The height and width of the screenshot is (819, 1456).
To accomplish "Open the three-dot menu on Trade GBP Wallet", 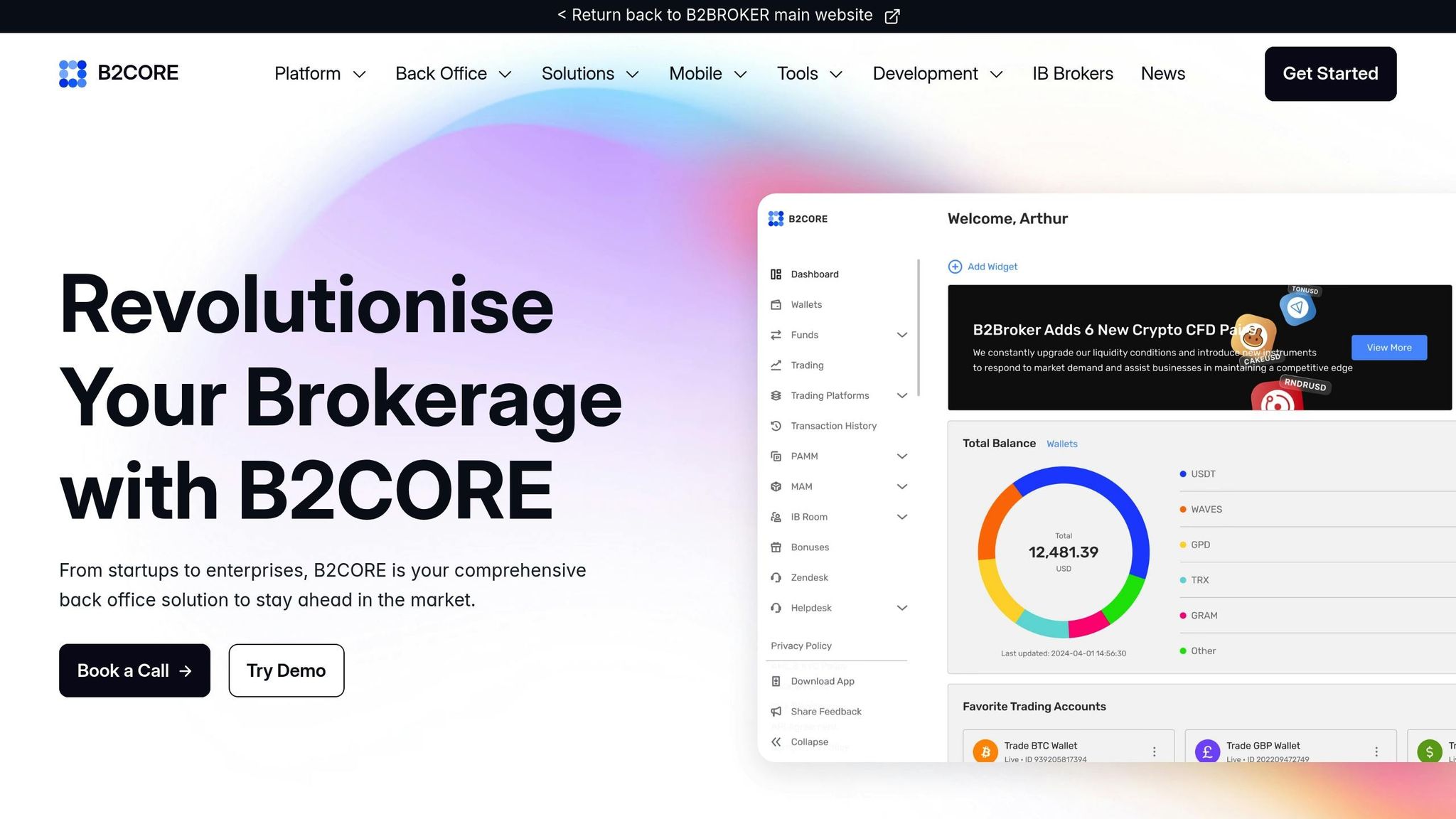I will (x=1376, y=752).
